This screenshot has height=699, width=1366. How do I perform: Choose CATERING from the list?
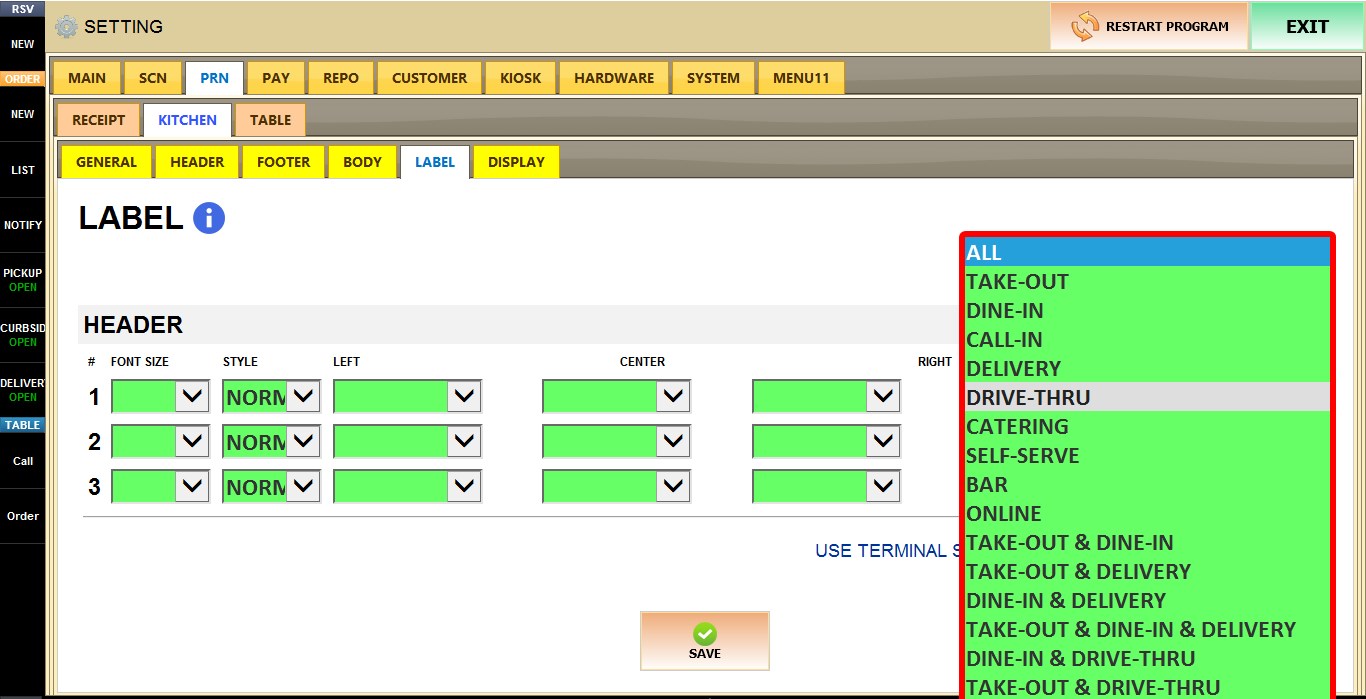[1147, 427]
